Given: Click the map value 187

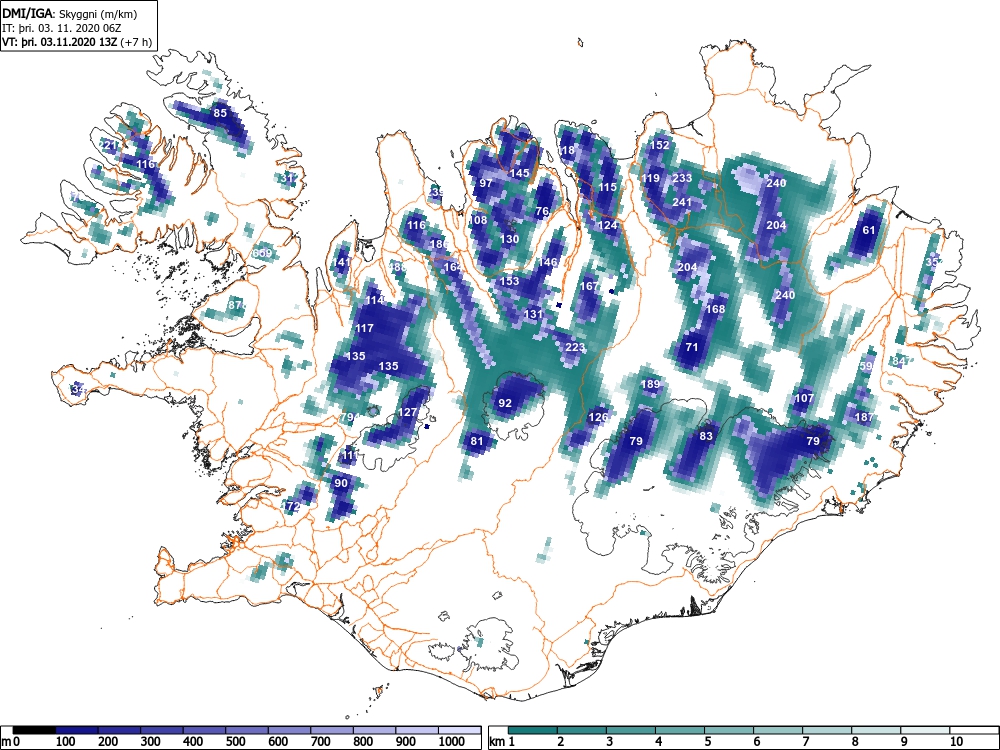Looking at the screenshot, I should [864, 417].
